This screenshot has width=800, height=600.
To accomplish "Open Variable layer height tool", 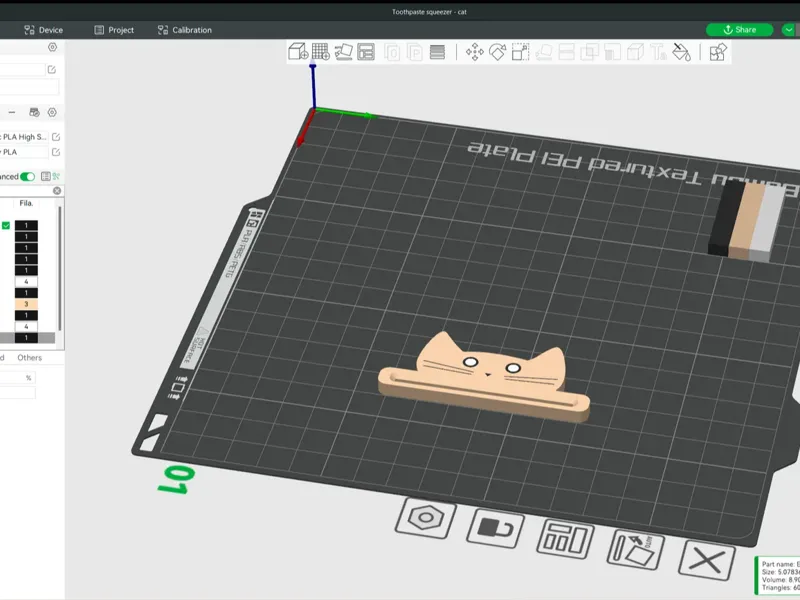I will [437, 52].
